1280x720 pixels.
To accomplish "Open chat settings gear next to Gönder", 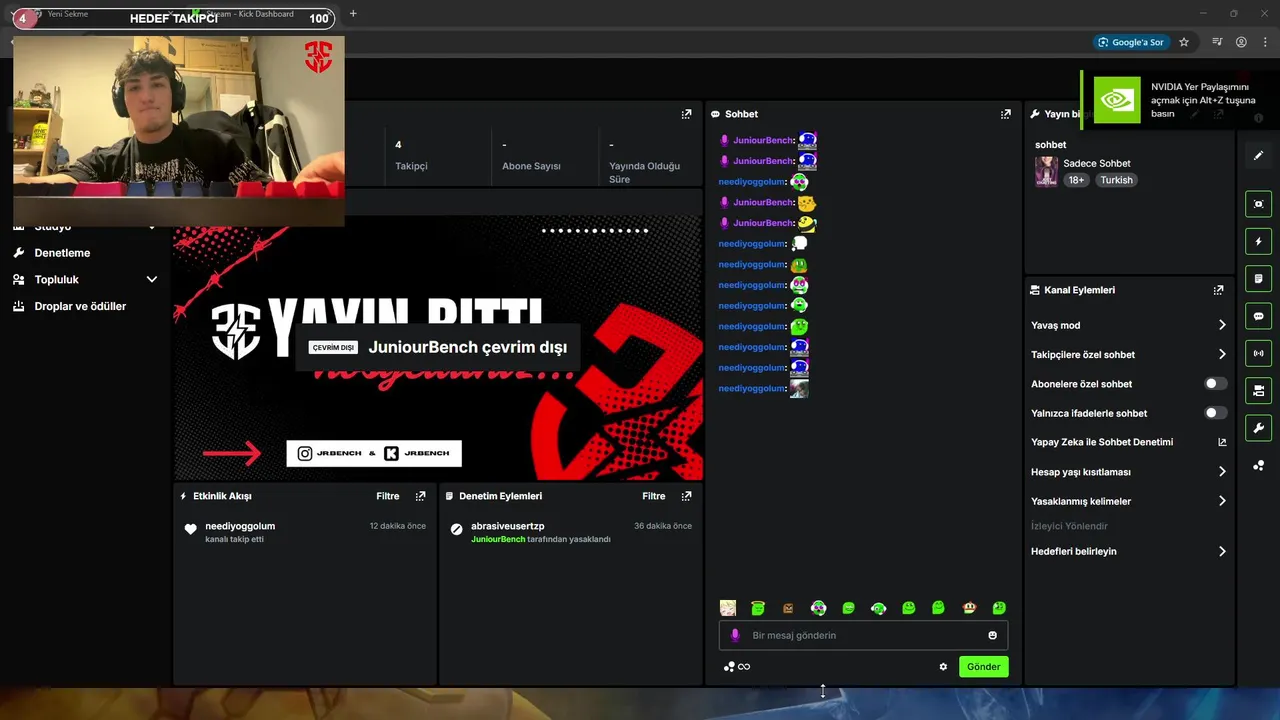I will [x=943, y=667].
